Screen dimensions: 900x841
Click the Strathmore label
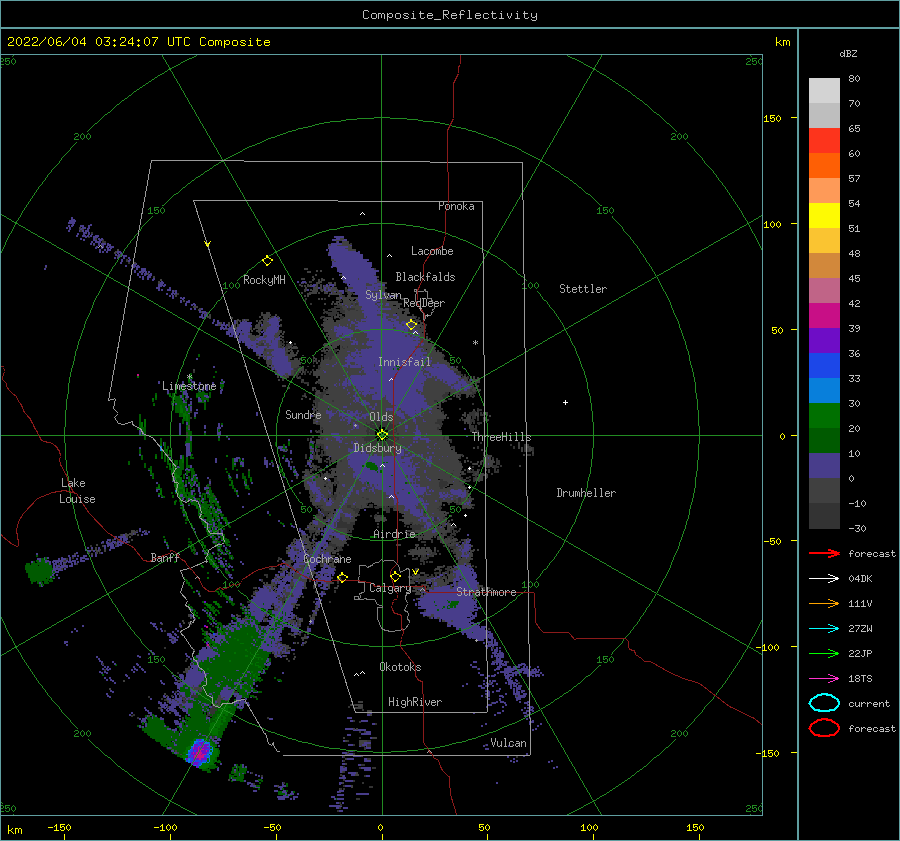click(x=486, y=592)
